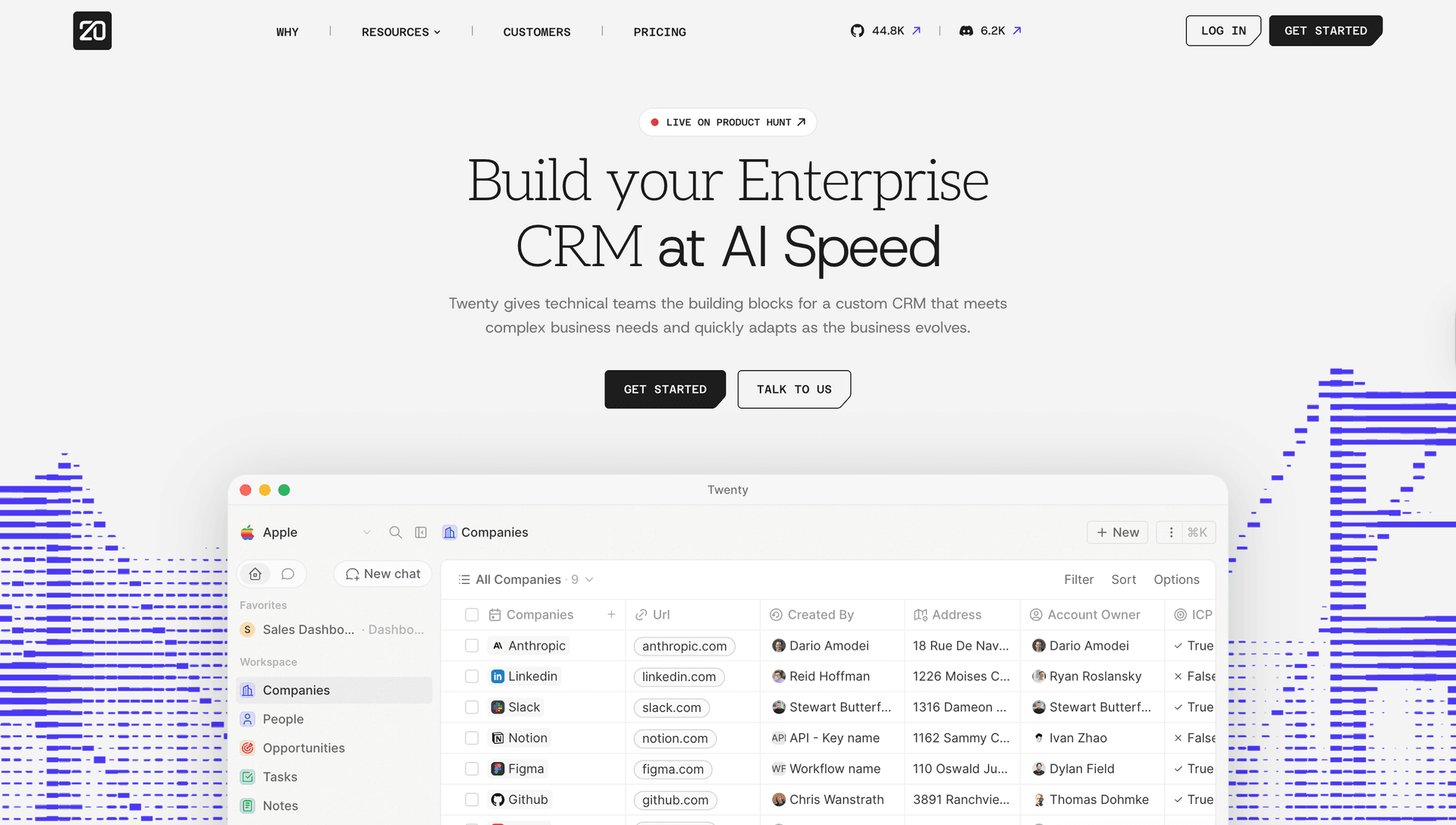Click Ivan Zhao avatar in Account Owner column
The width and height of the screenshot is (1456, 825).
1039,738
